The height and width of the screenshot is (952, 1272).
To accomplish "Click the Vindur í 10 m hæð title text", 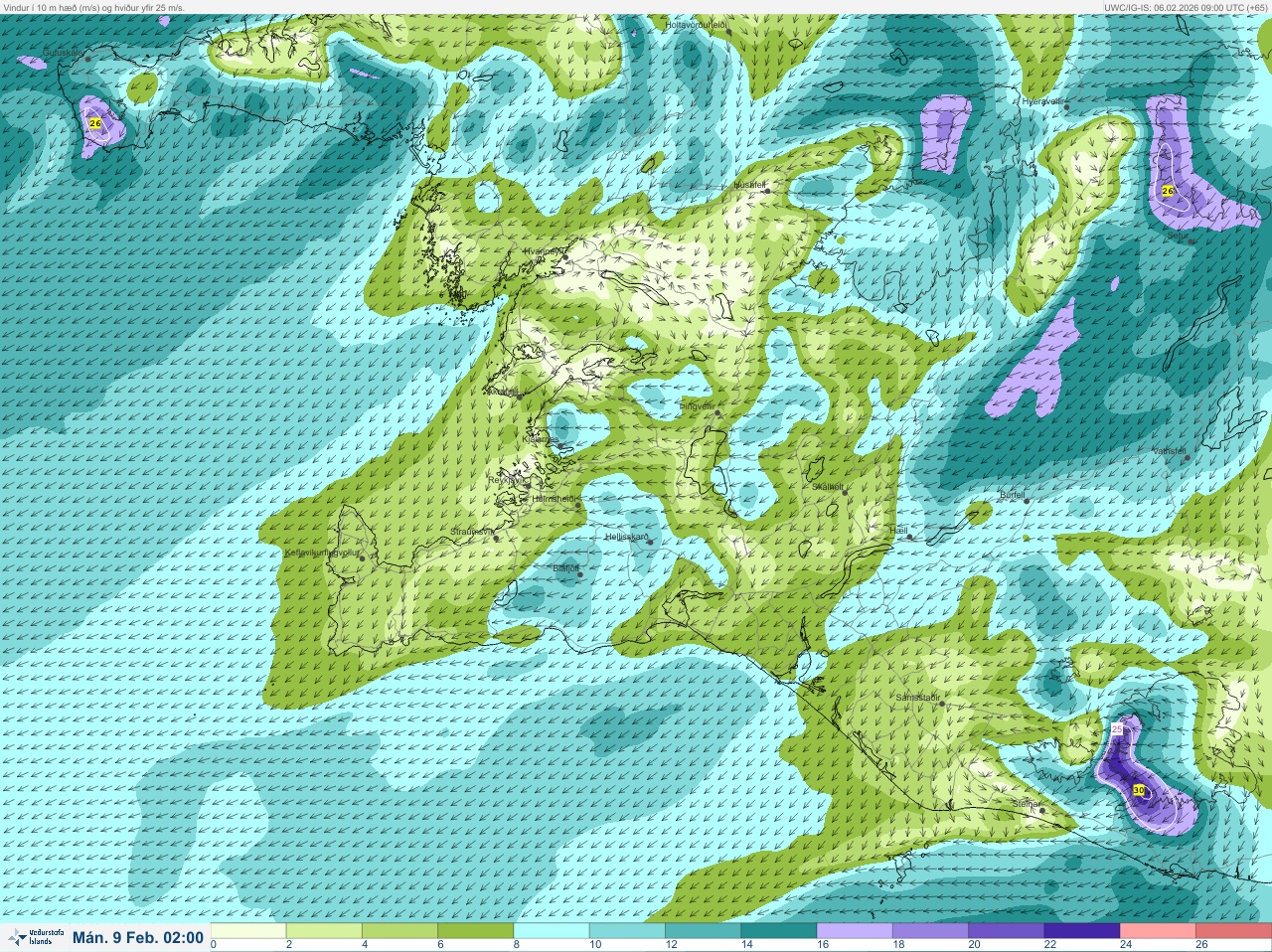I will pos(94,7).
